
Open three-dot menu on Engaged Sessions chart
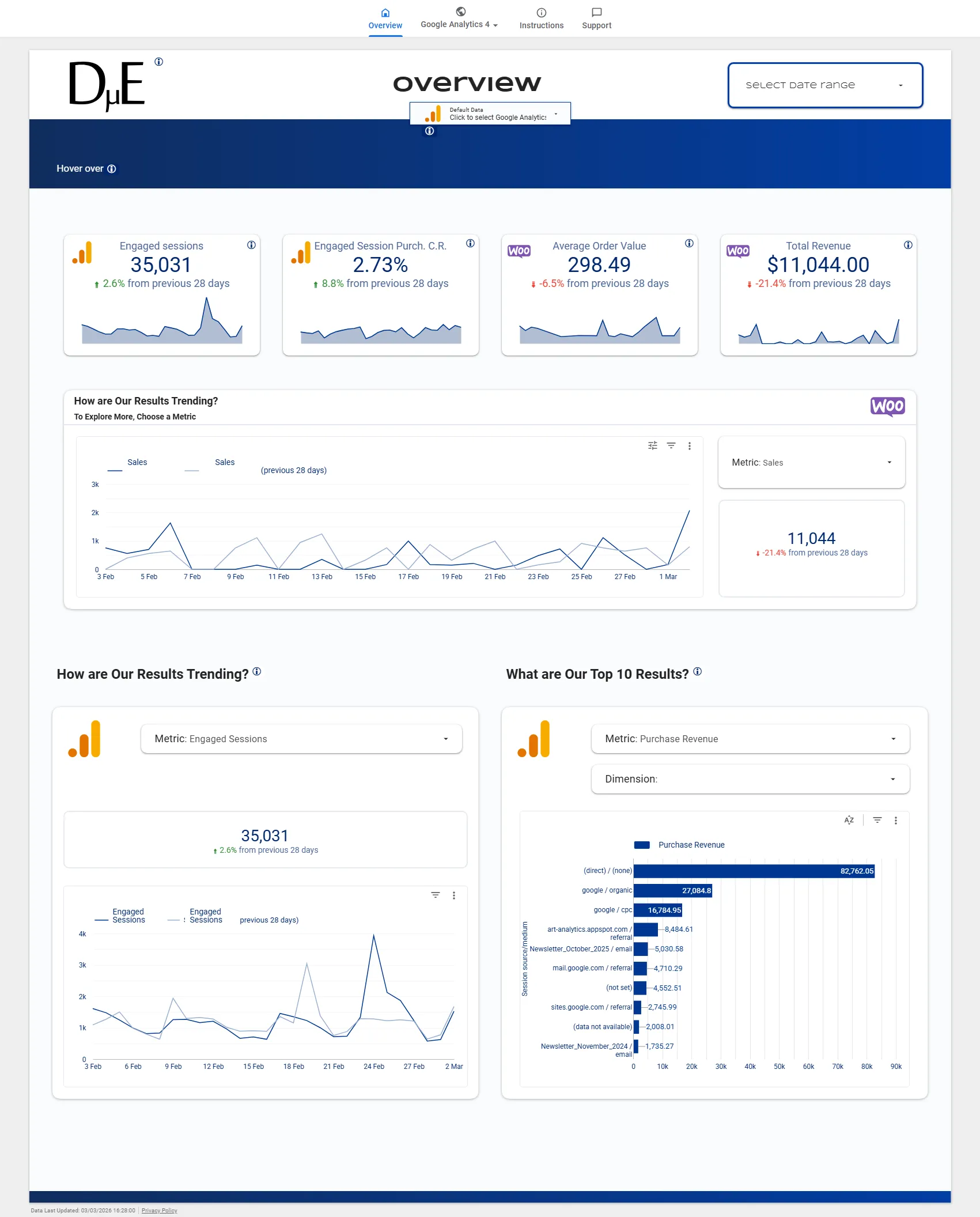coord(454,895)
